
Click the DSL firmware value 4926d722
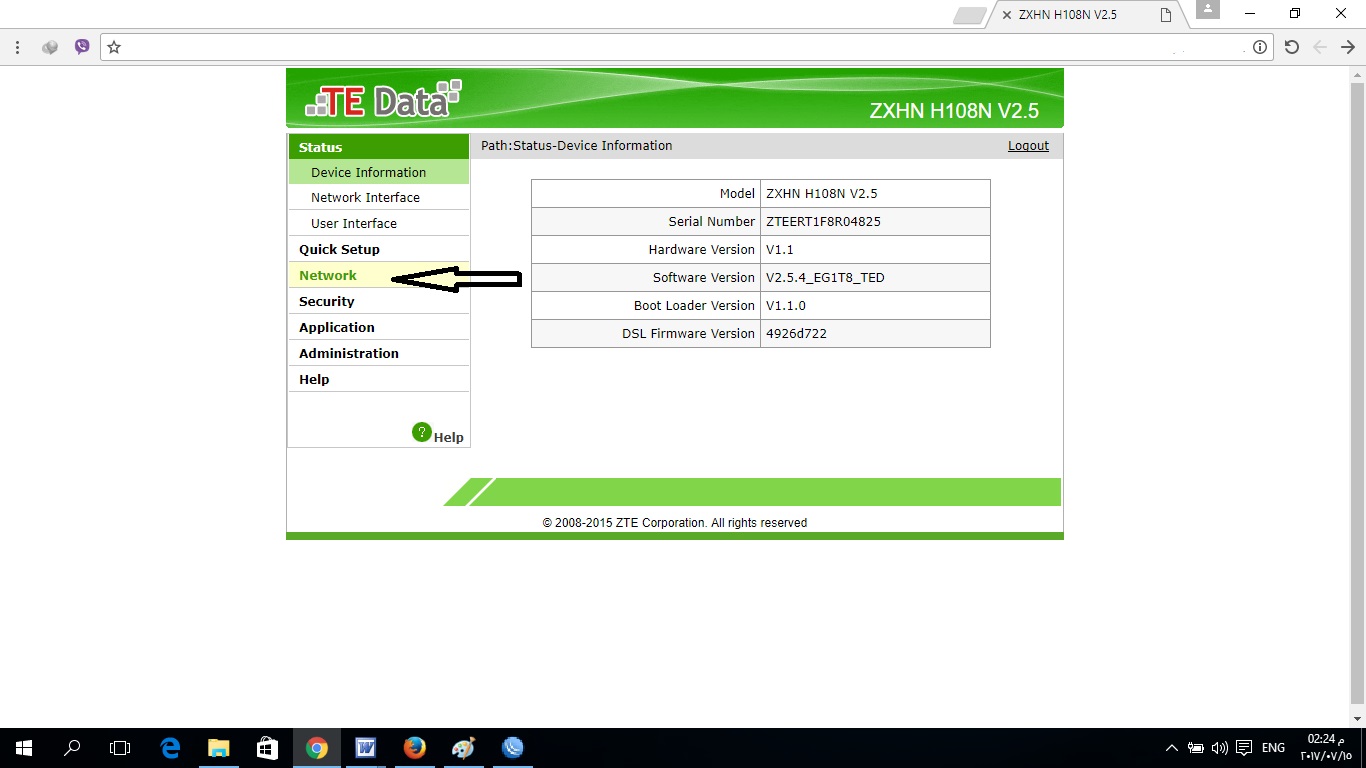[796, 334]
